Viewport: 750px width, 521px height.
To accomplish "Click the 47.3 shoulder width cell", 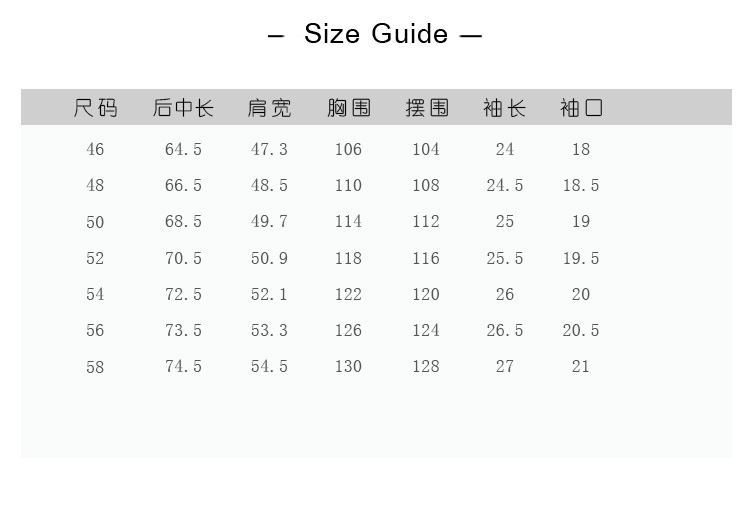I will click(269, 149).
